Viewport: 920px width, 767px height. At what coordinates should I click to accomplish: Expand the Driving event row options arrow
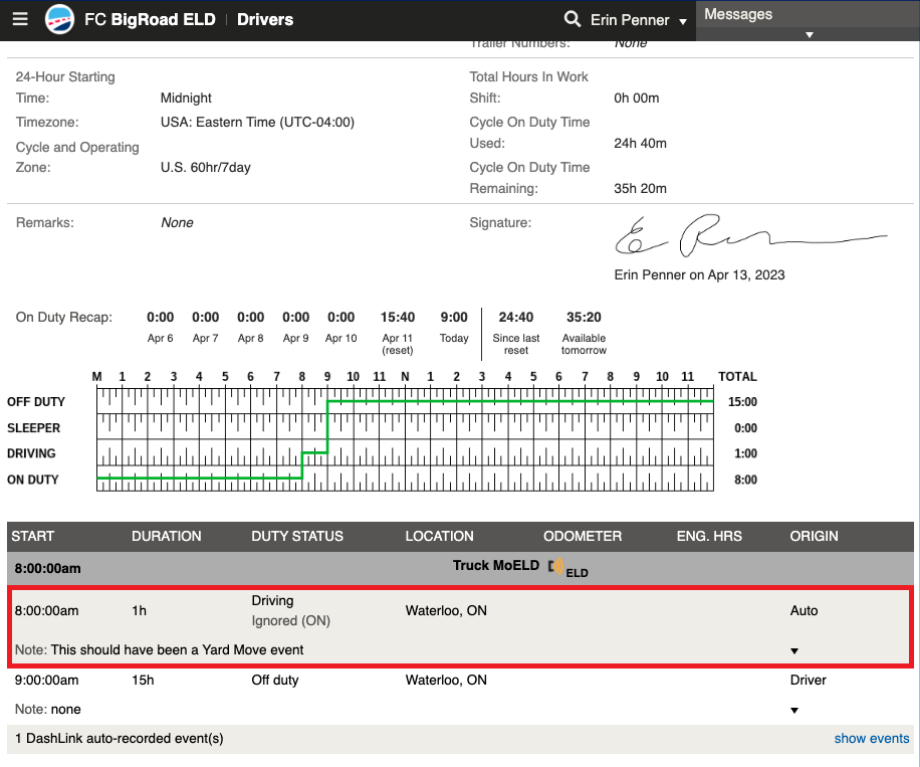[794, 650]
